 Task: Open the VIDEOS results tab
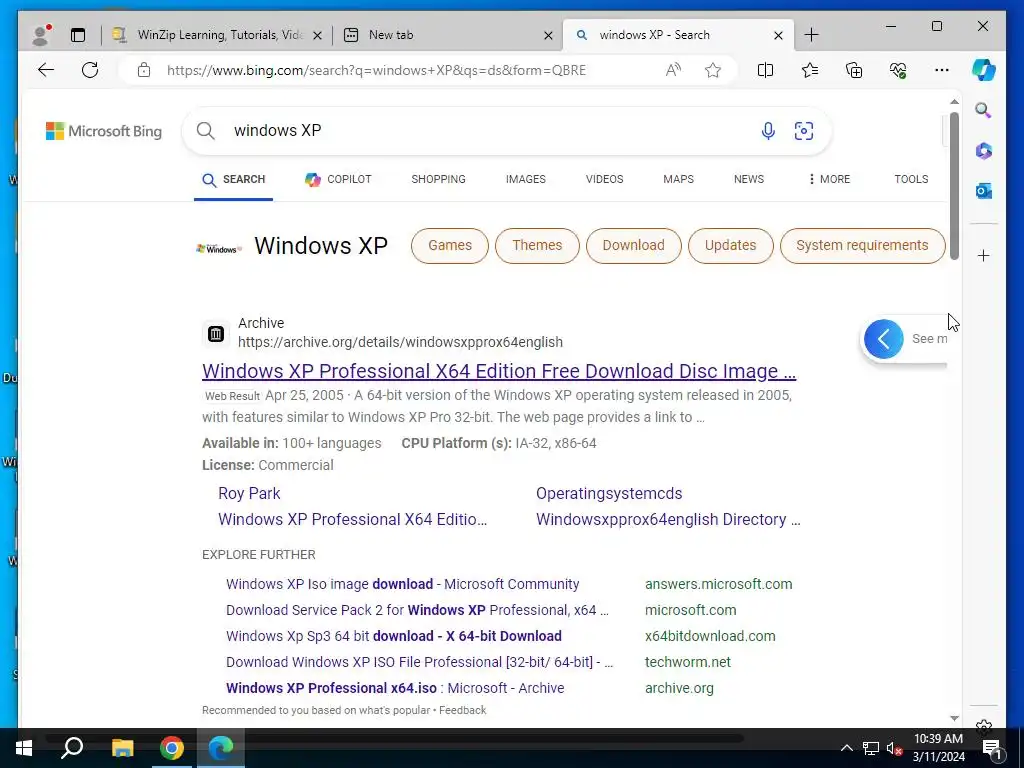(x=605, y=179)
